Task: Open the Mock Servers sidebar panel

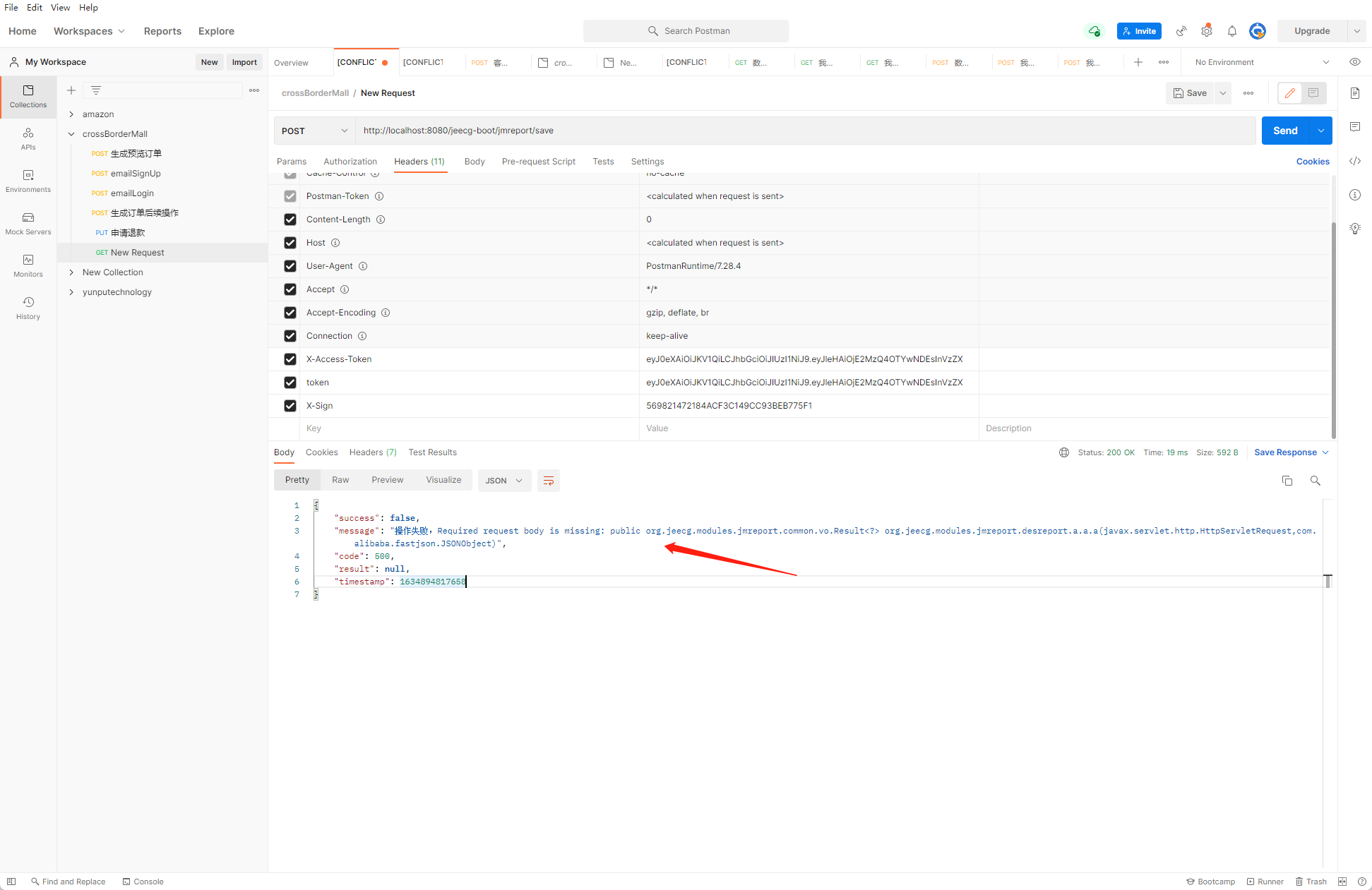Action: 28,224
